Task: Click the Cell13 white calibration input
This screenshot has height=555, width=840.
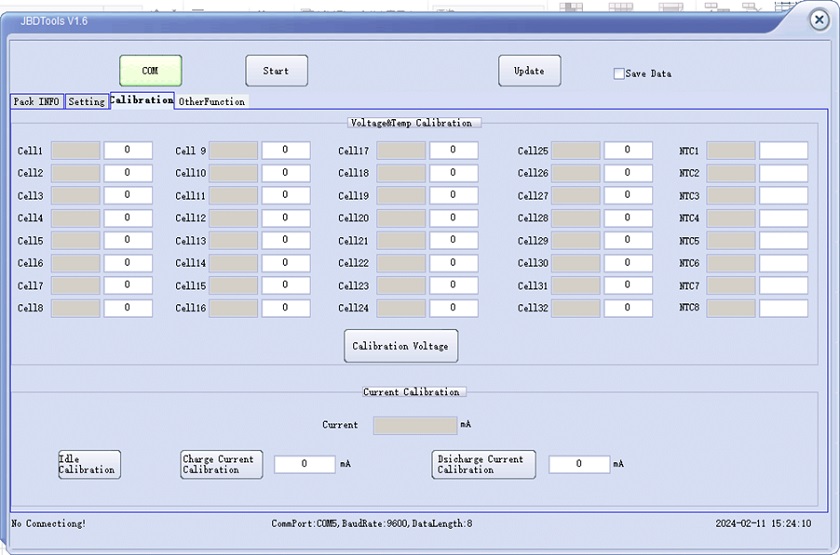Action: point(286,240)
